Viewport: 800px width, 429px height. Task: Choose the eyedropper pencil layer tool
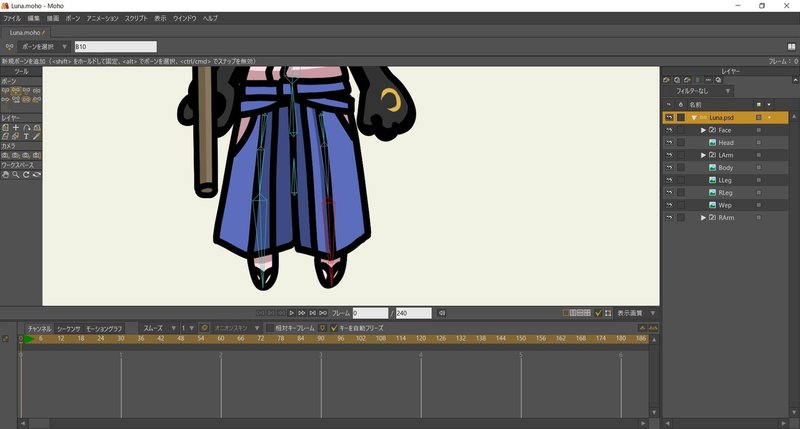point(36,137)
